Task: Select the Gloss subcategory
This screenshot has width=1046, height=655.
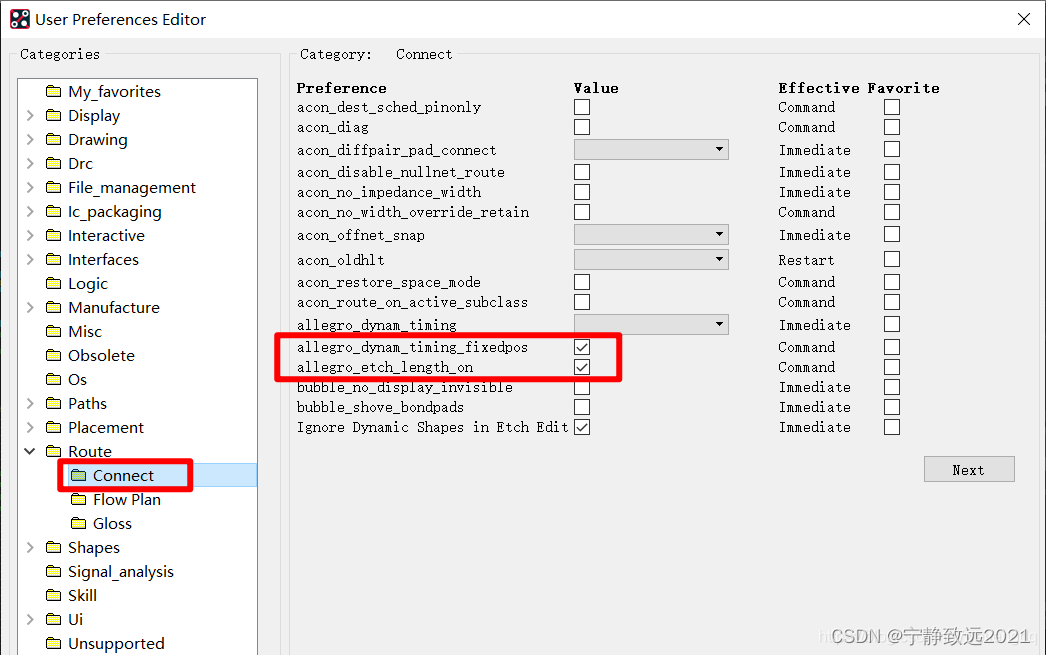Action: (x=112, y=524)
